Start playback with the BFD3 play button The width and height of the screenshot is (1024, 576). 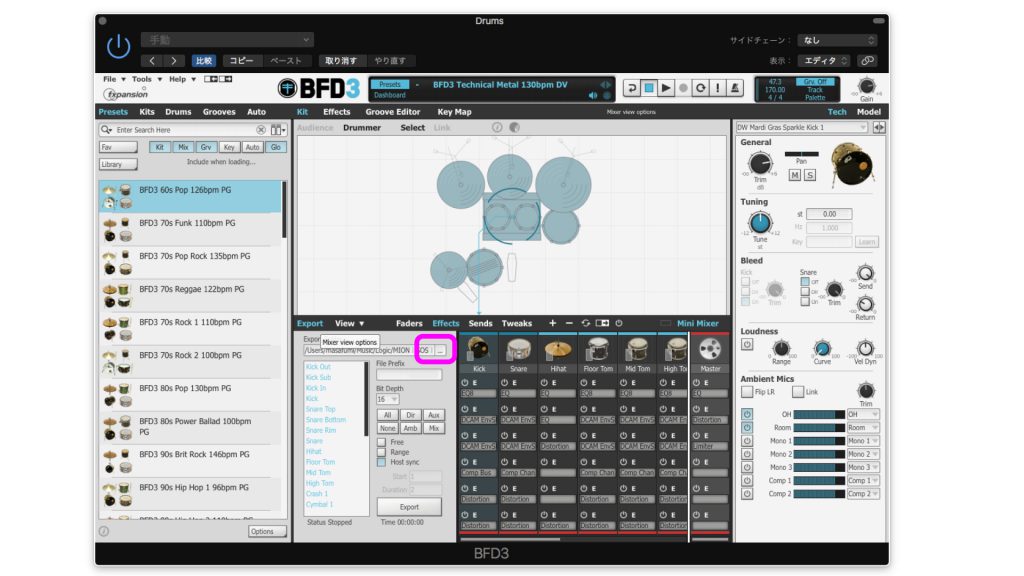pos(666,88)
